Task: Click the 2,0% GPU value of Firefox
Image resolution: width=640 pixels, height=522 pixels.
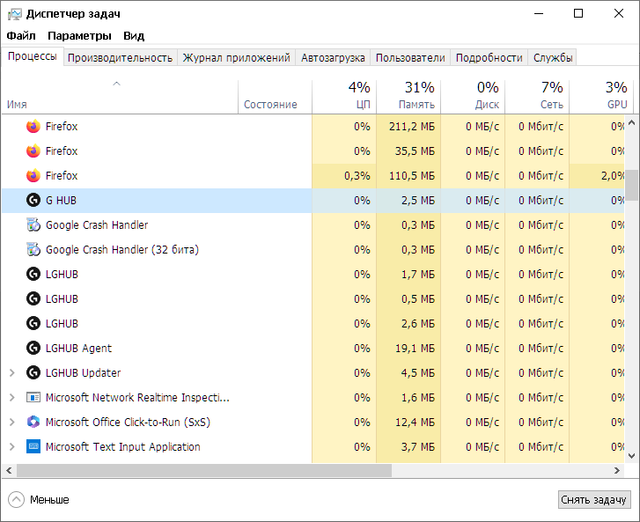Action: point(612,176)
